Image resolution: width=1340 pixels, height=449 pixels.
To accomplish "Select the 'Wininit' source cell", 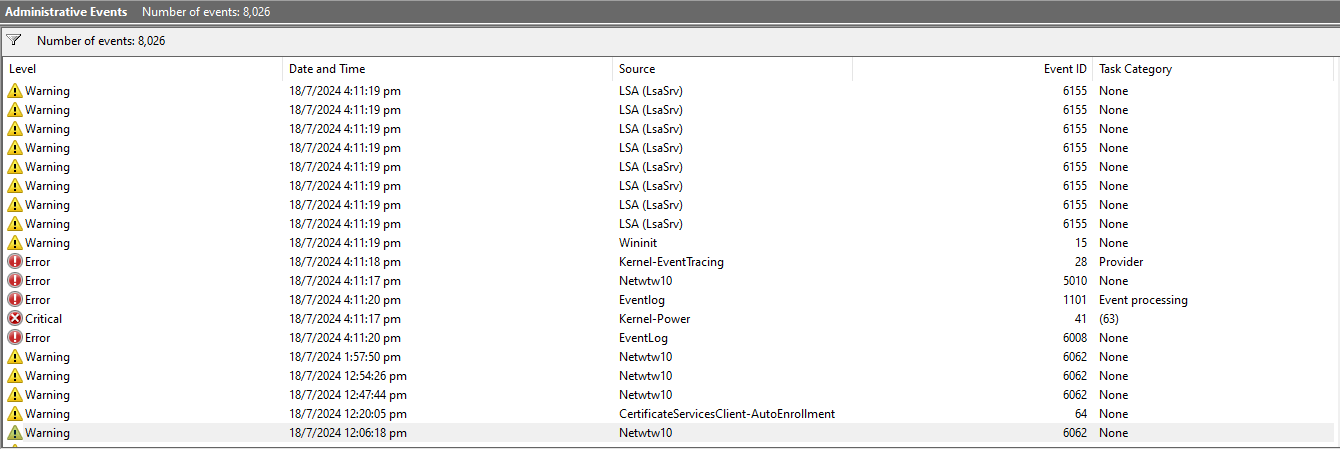I will [638, 243].
